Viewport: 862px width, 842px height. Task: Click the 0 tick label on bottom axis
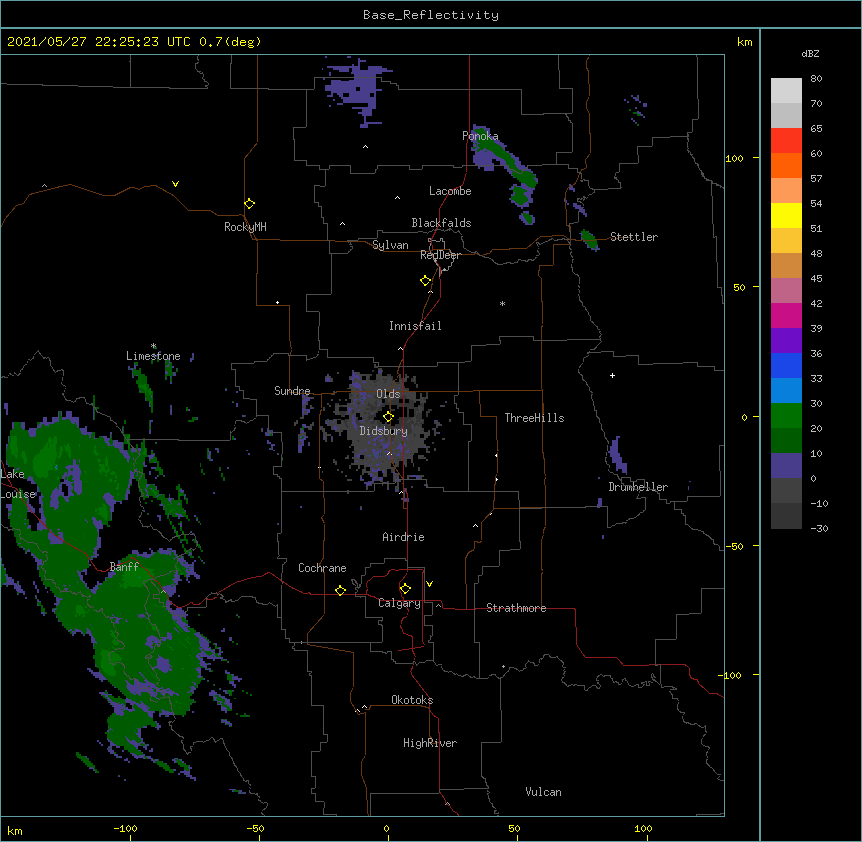386,828
